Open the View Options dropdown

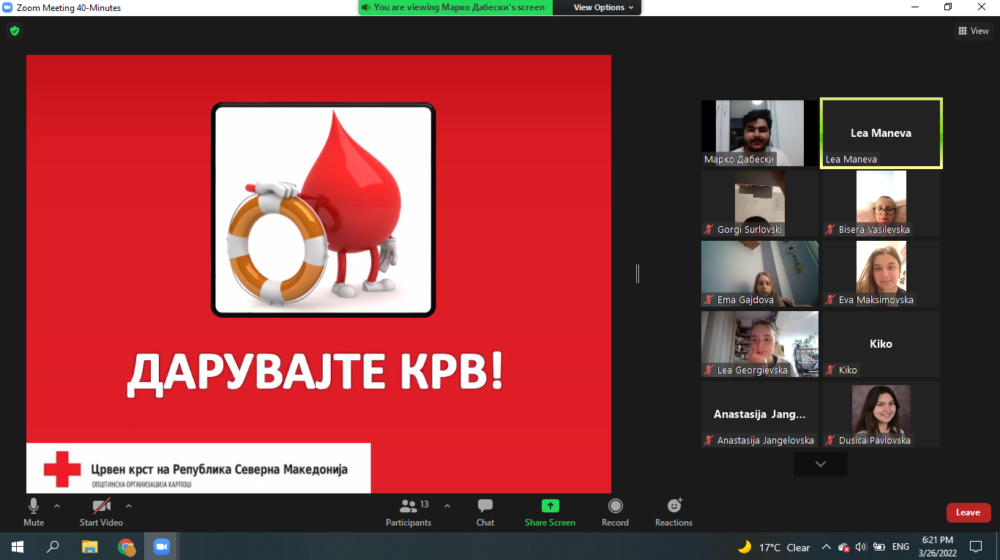tap(603, 7)
